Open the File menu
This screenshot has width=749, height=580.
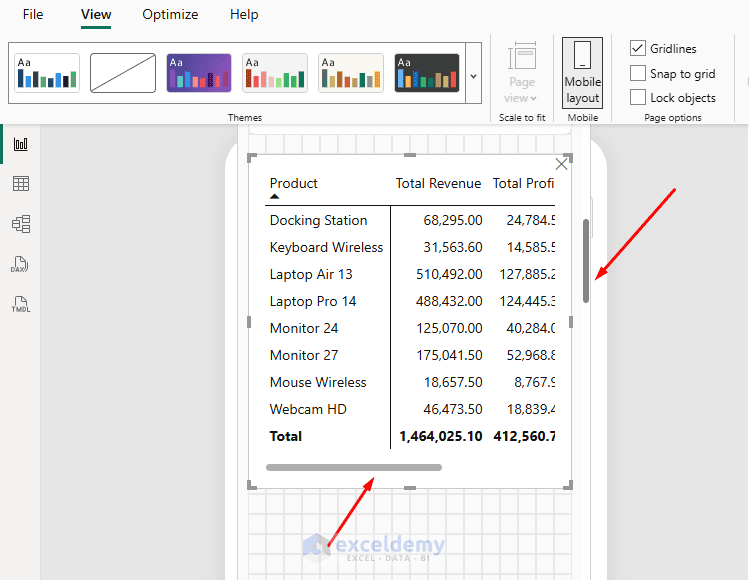33,14
